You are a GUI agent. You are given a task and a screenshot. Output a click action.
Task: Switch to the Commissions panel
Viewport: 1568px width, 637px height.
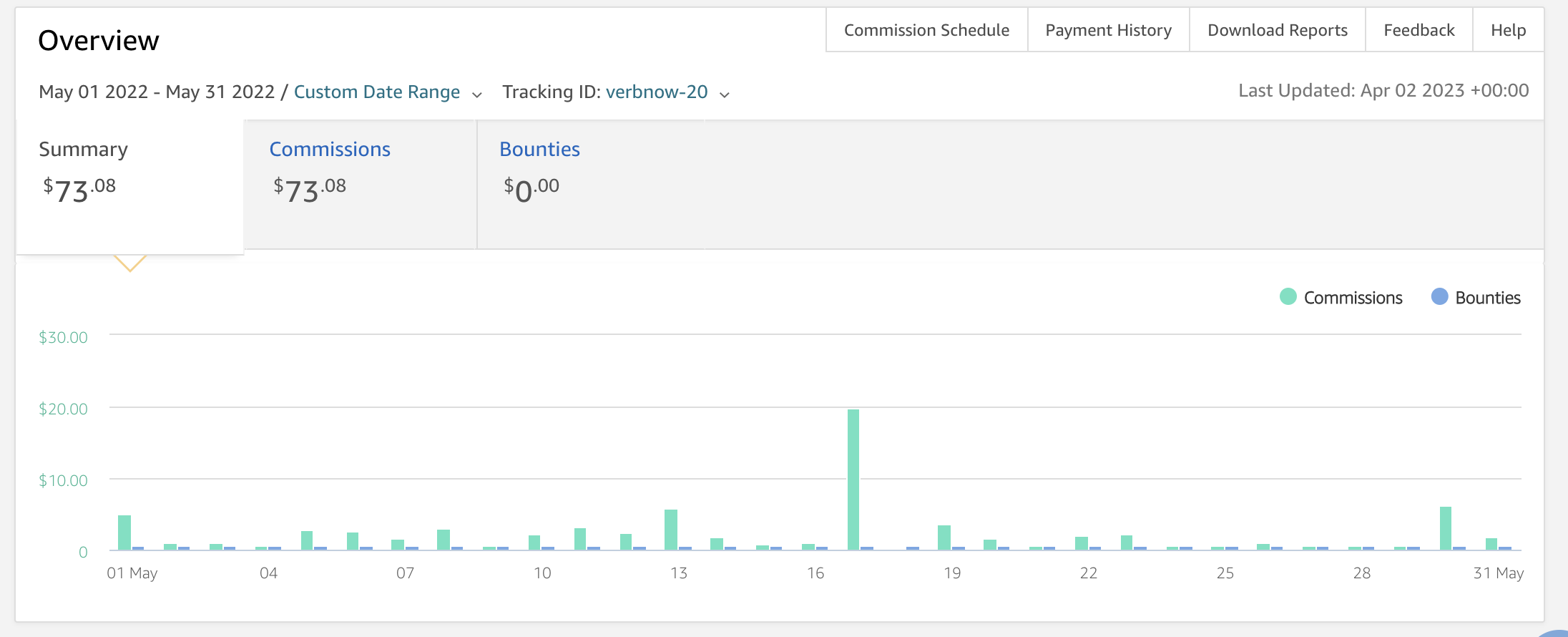point(361,185)
